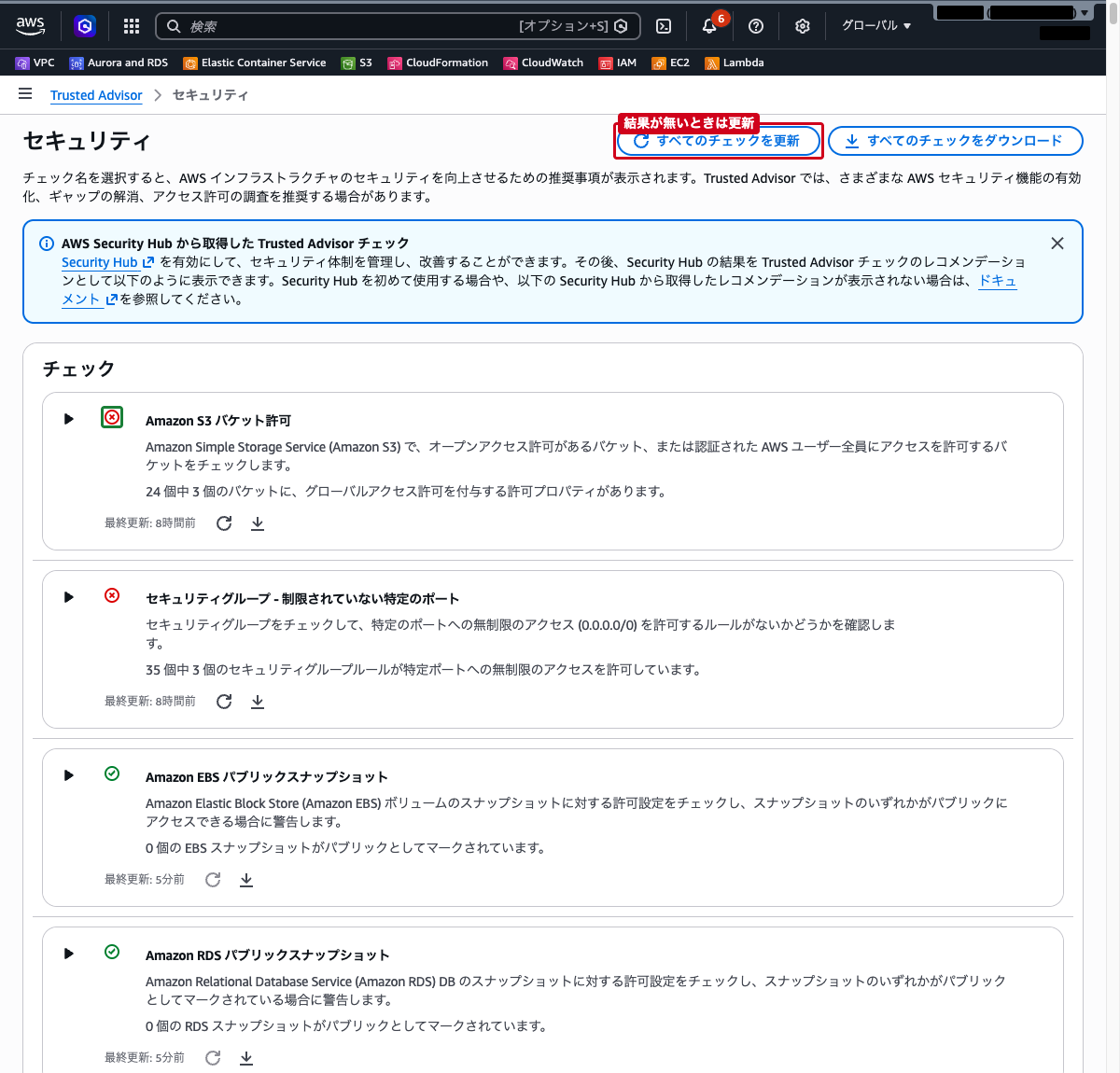Open the CloudFormation bookmark
This screenshot has height=1073, width=1120.
[x=438, y=63]
